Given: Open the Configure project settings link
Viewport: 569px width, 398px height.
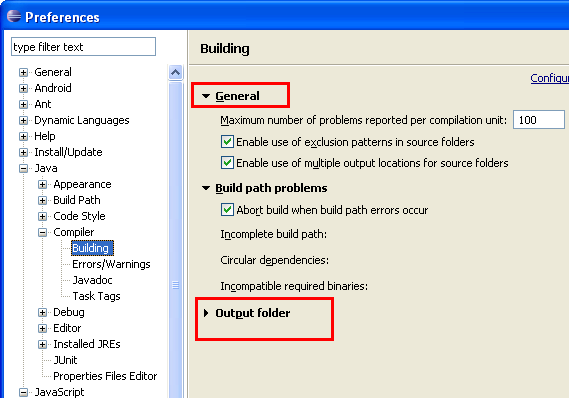Looking at the screenshot, I should (549, 78).
